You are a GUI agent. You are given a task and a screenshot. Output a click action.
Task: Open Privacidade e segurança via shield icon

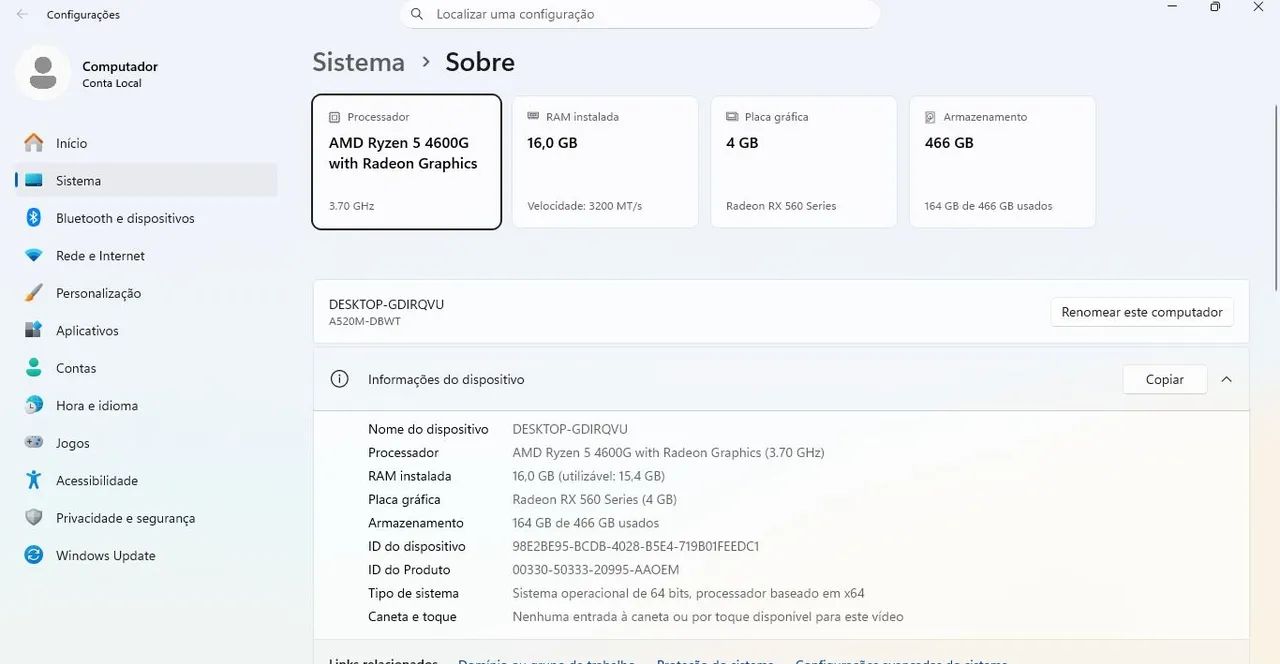(x=34, y=518)
